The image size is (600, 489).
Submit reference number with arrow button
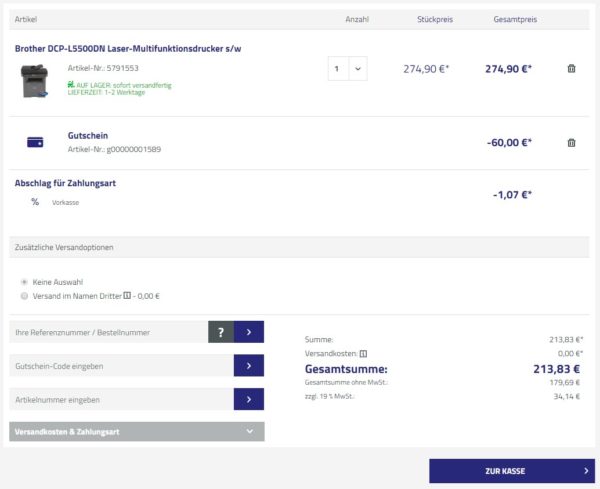coord(249,332)
